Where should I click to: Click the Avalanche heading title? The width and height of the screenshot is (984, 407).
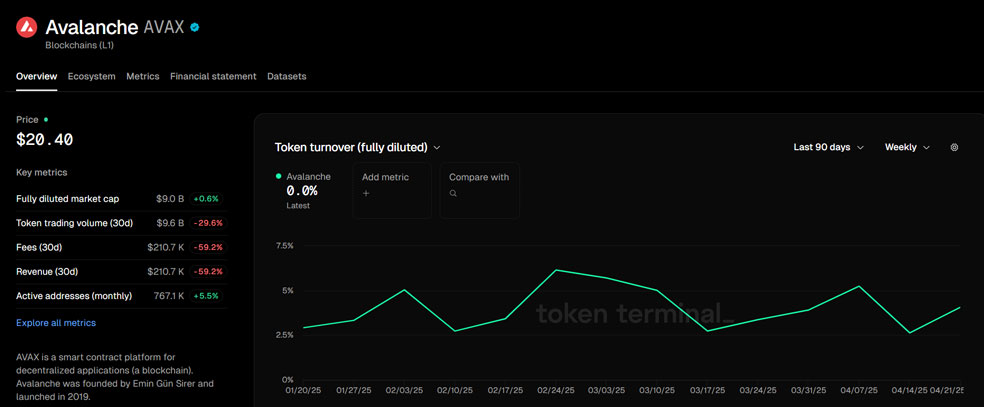click(92, 27)
